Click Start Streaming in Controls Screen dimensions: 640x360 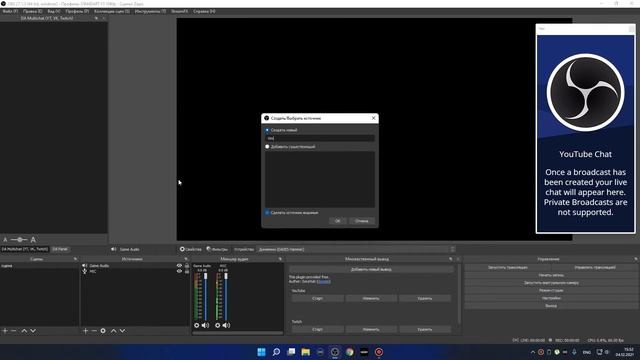tap(508, 267)
